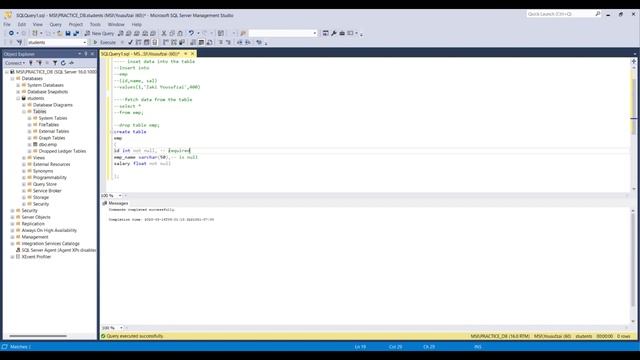Click the Object Explorer auto-hide pin icon

coord(86,54)
